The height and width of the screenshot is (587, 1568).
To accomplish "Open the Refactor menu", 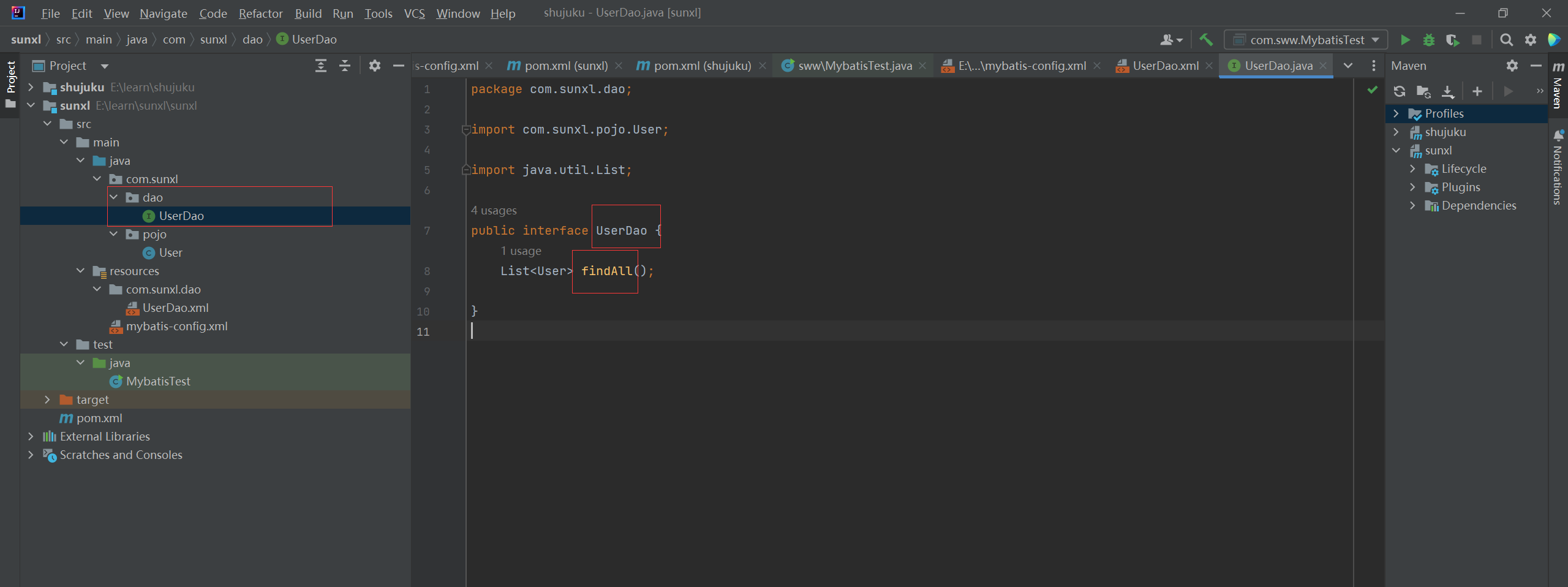I will point(260,13).
